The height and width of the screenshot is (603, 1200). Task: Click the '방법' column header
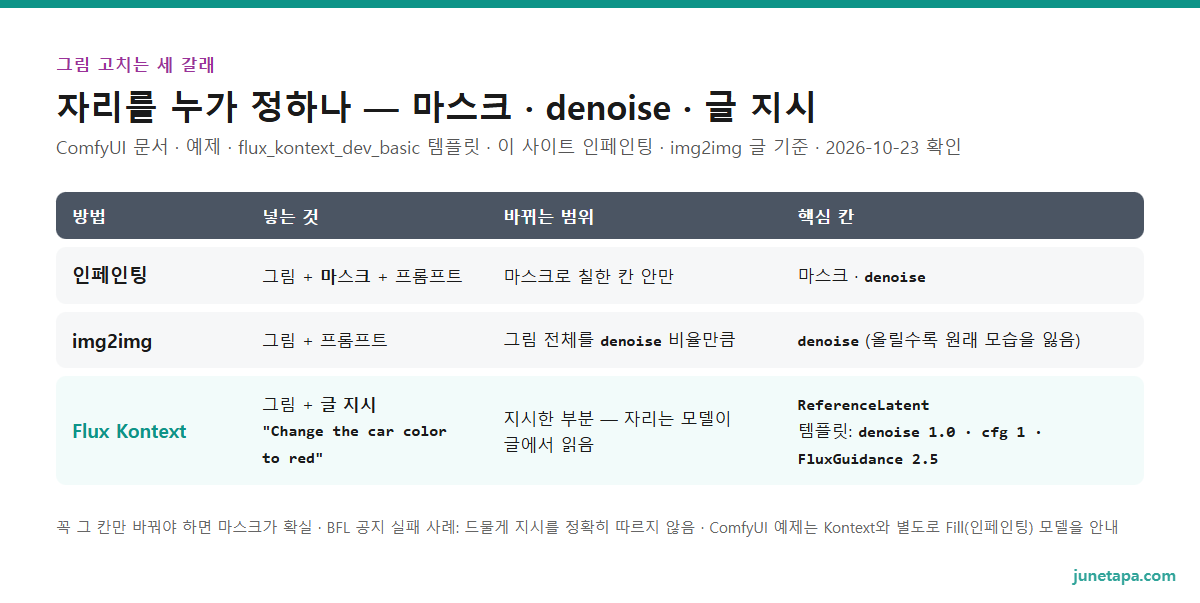(x=89, y=216)
